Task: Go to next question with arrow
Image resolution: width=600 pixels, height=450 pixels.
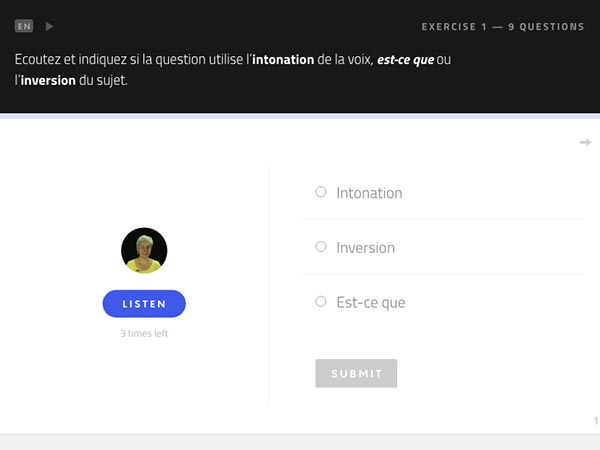Action: click(585, 142)
